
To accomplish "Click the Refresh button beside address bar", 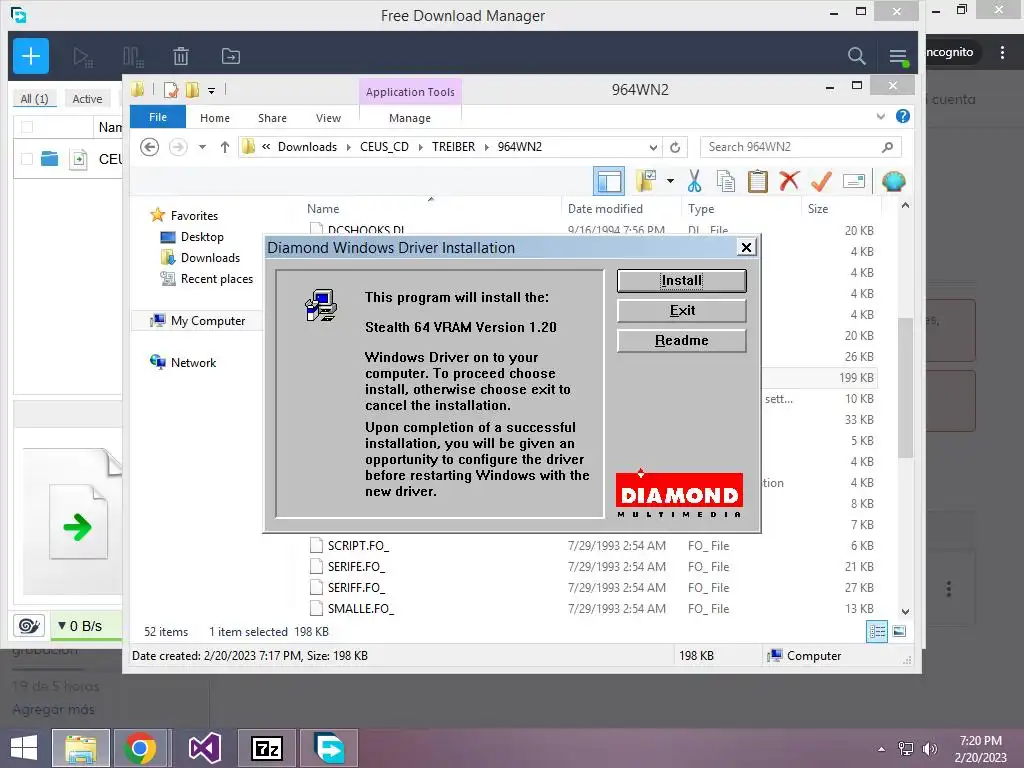I will [x=675, y=147].
